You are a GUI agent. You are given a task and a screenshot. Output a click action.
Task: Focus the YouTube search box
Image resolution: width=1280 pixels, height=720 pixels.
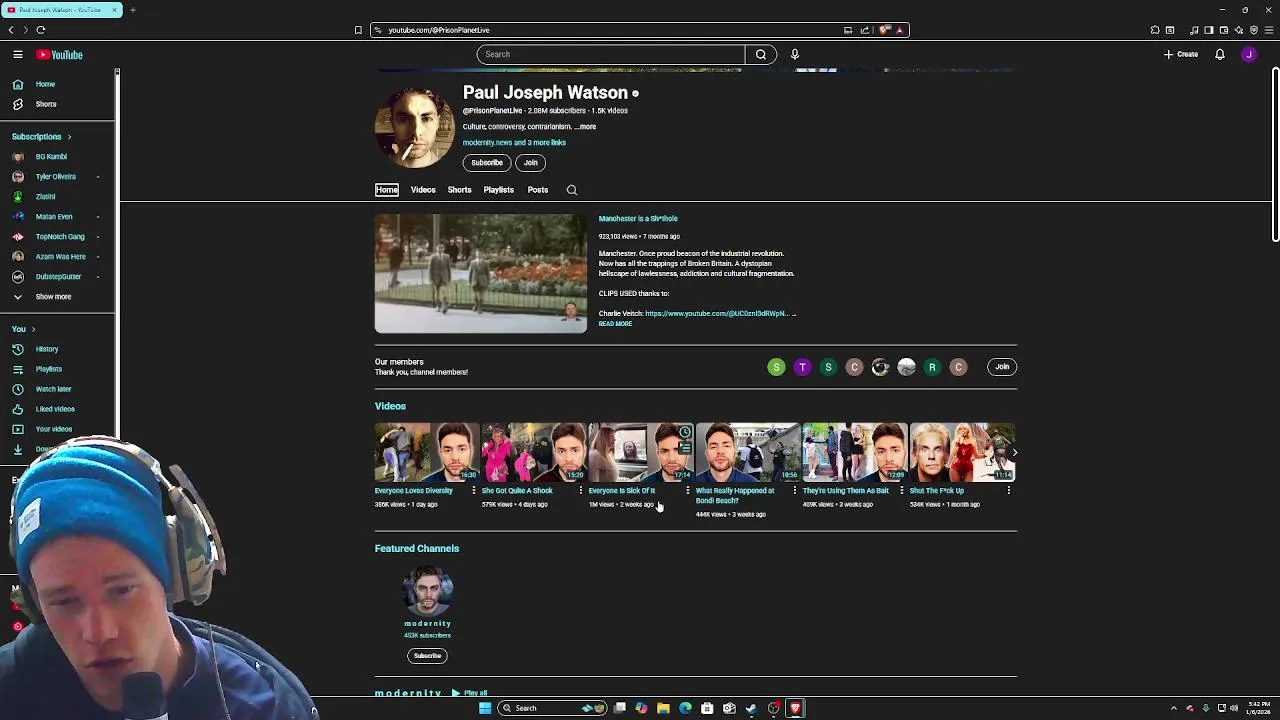tap(611, 54)
